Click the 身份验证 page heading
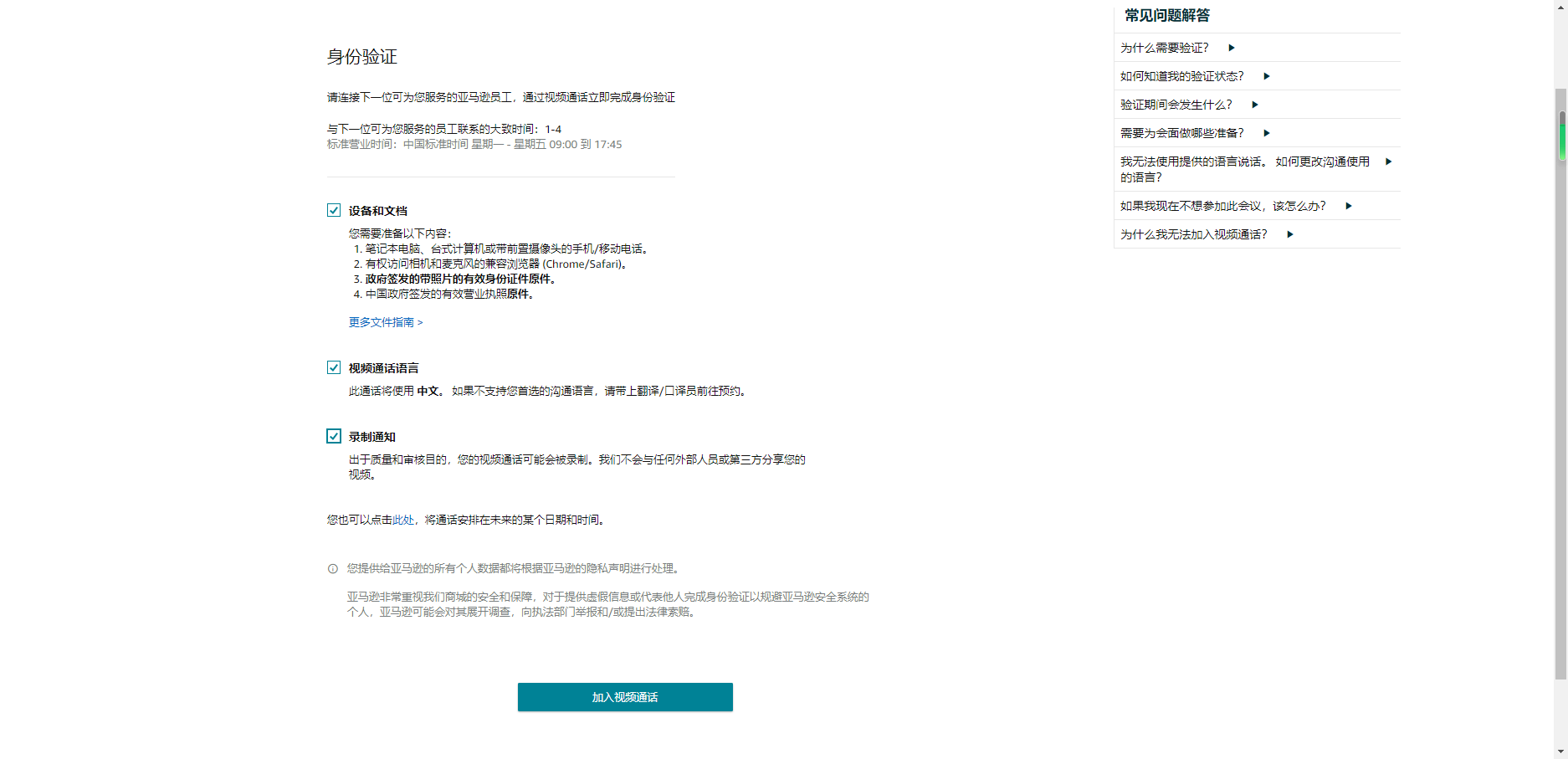 click(361, 57)
